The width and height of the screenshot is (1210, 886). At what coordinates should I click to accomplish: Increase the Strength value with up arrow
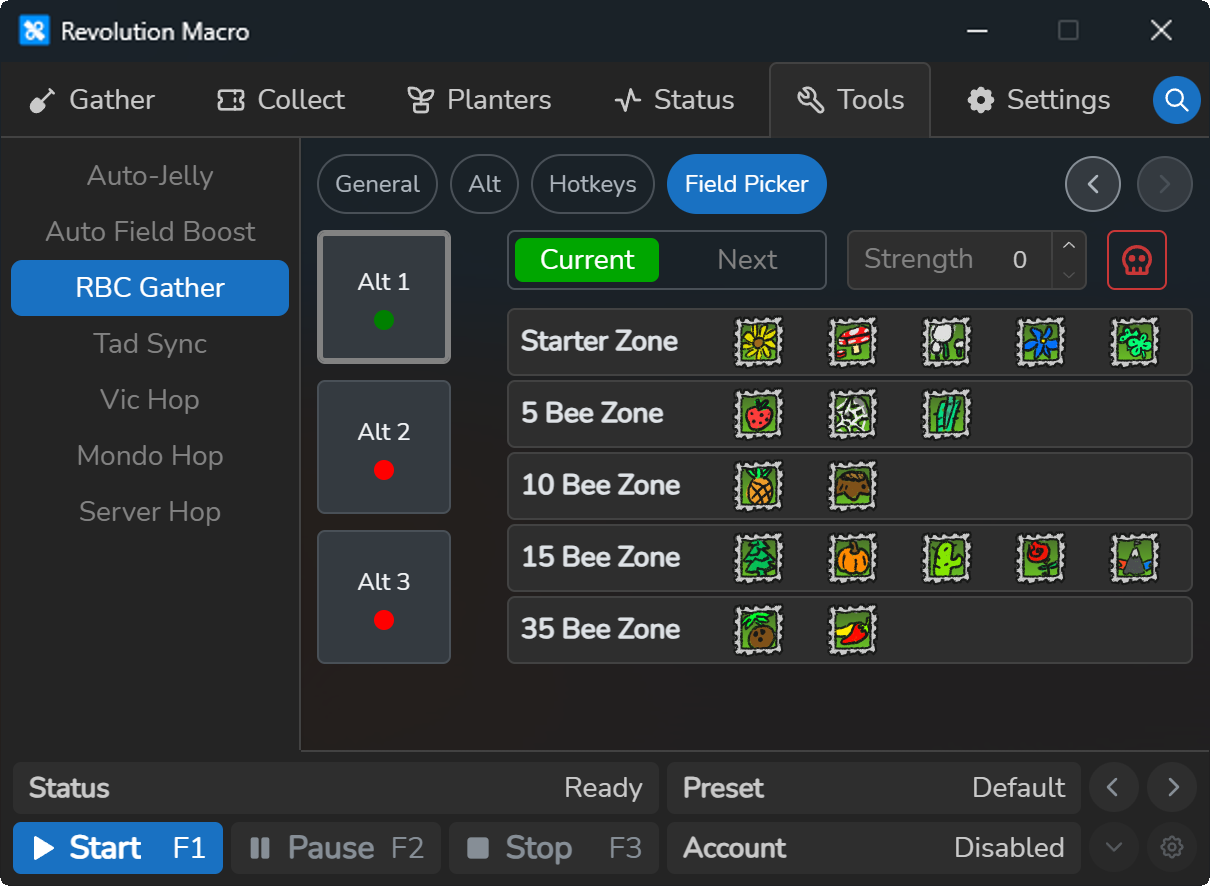[x=1069, y=246]
